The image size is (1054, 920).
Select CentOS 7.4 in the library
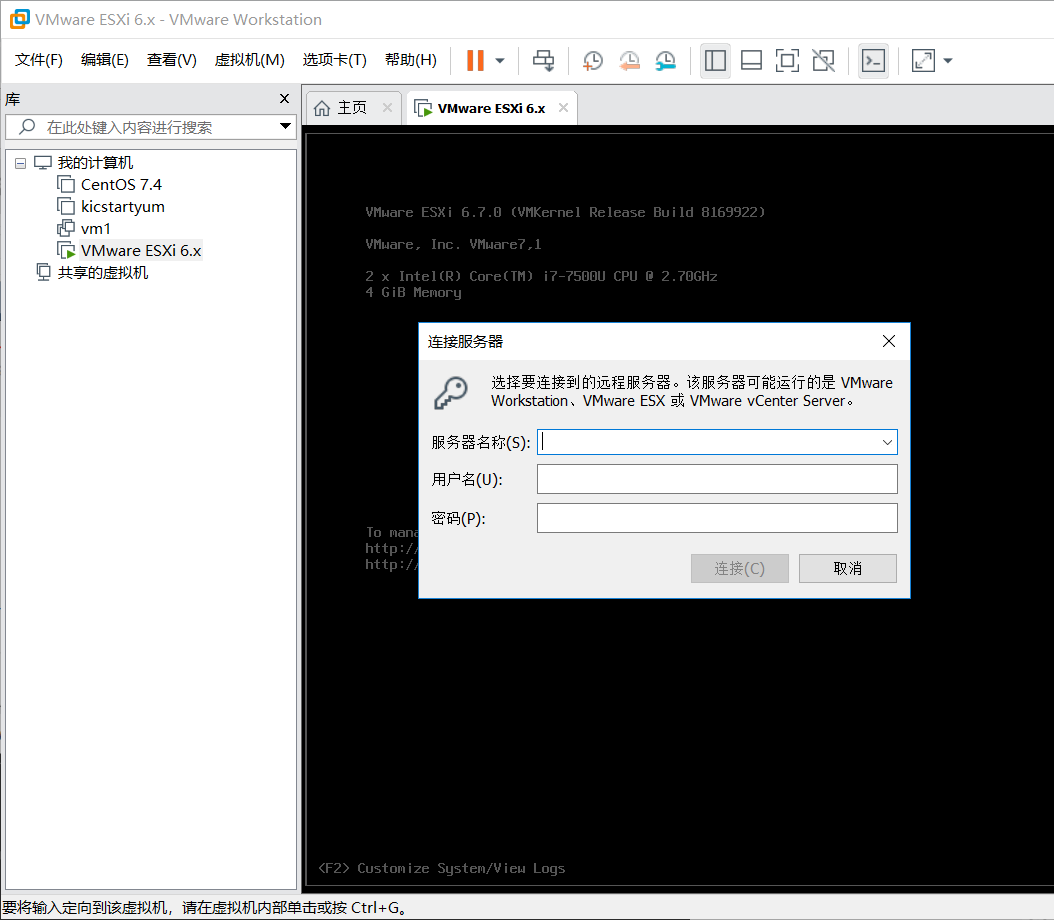pos(121,185)
